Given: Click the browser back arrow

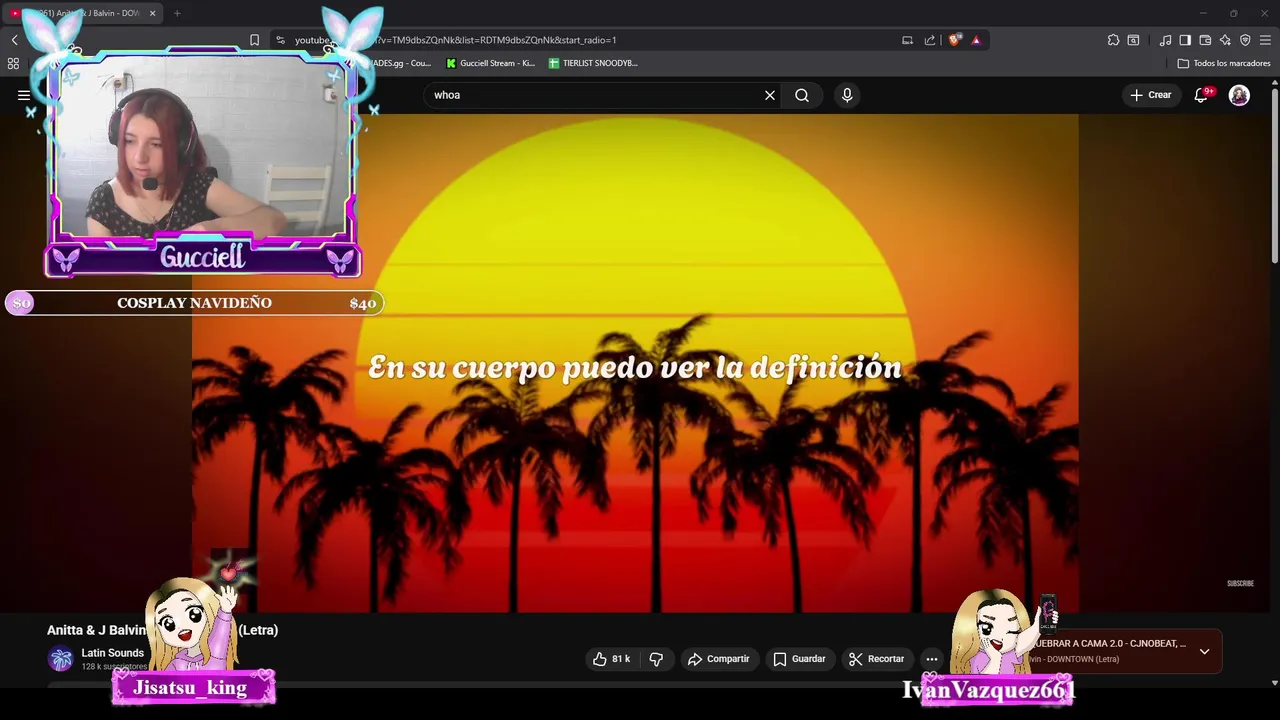Looking at the screenshot, I should pyautogui.click(x=14, y=40).
